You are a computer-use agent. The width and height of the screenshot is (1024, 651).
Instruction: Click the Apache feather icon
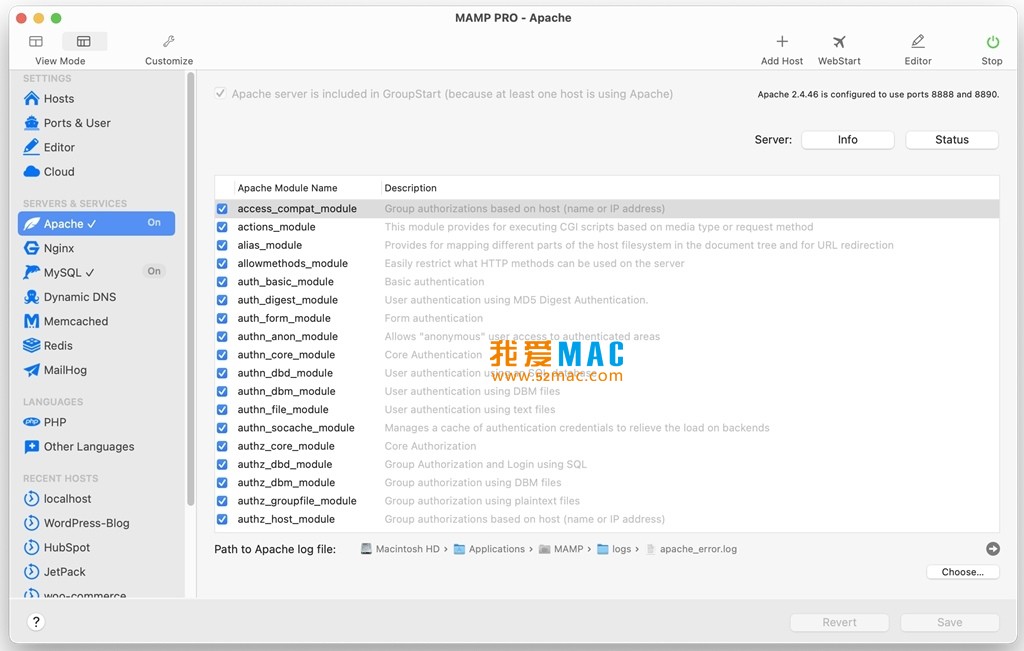point(31,224)
